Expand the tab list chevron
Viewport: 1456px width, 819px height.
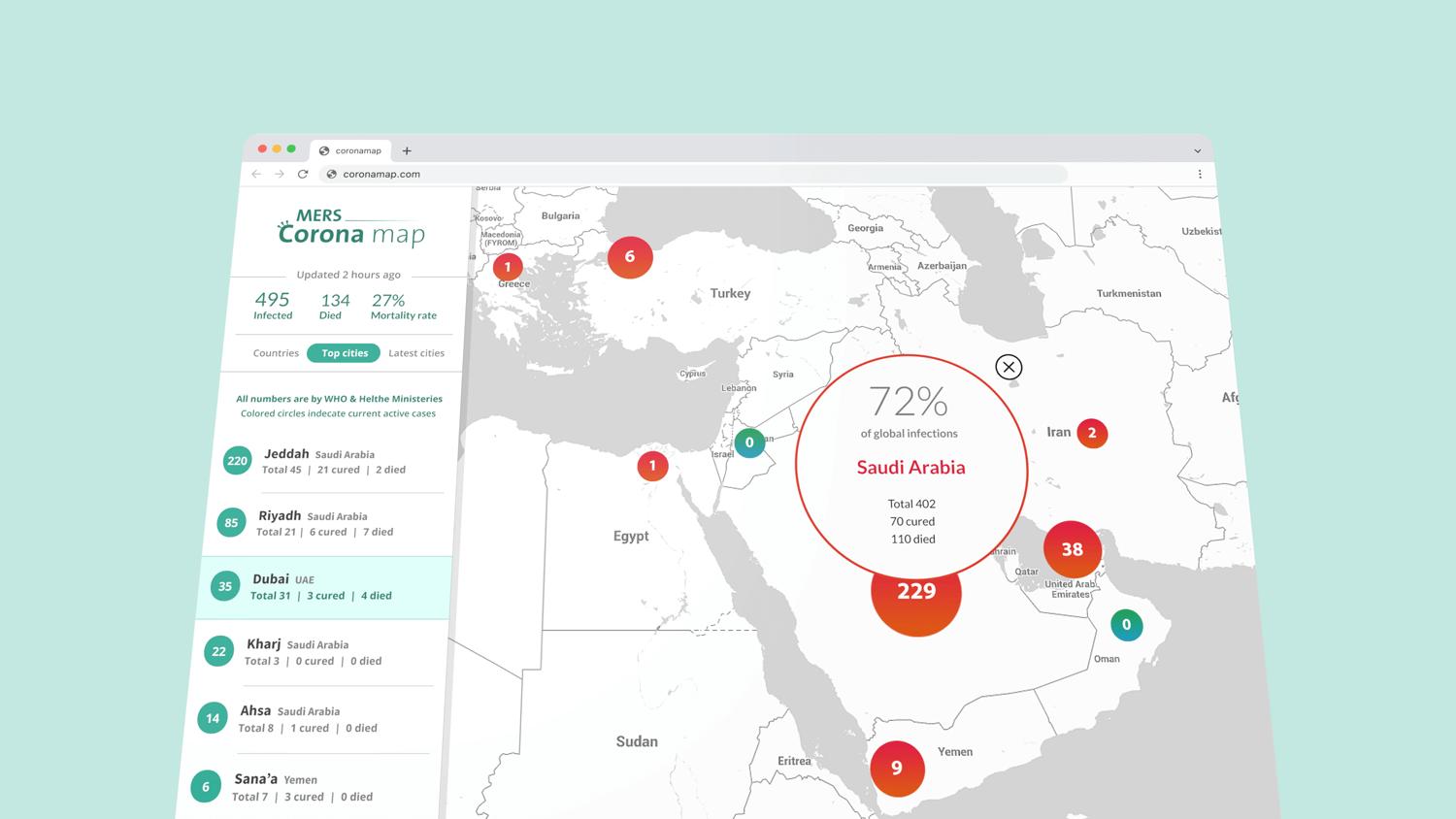tap(1198, 150)
